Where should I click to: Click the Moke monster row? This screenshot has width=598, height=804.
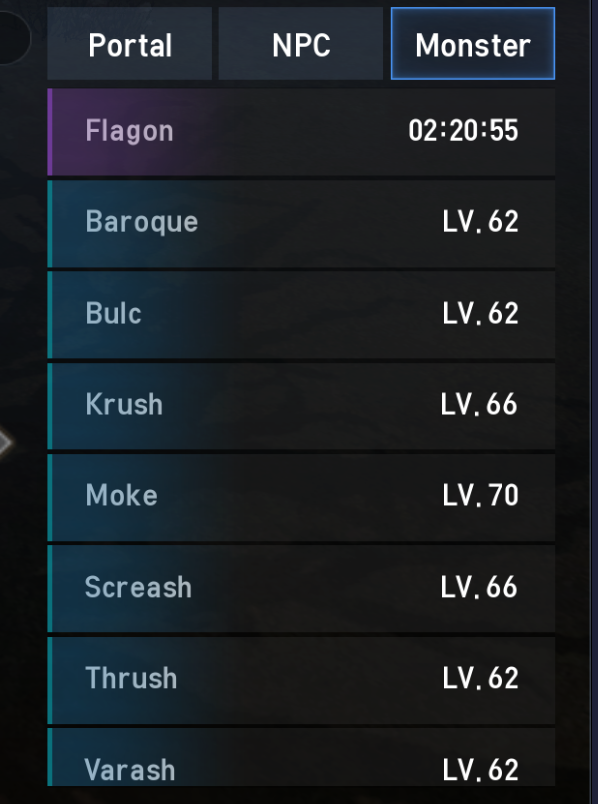(301, 497)
